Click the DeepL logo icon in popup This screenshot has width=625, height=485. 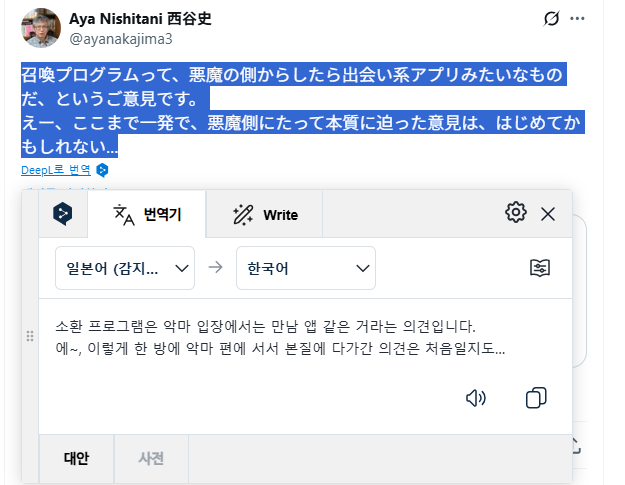(62, 213)
